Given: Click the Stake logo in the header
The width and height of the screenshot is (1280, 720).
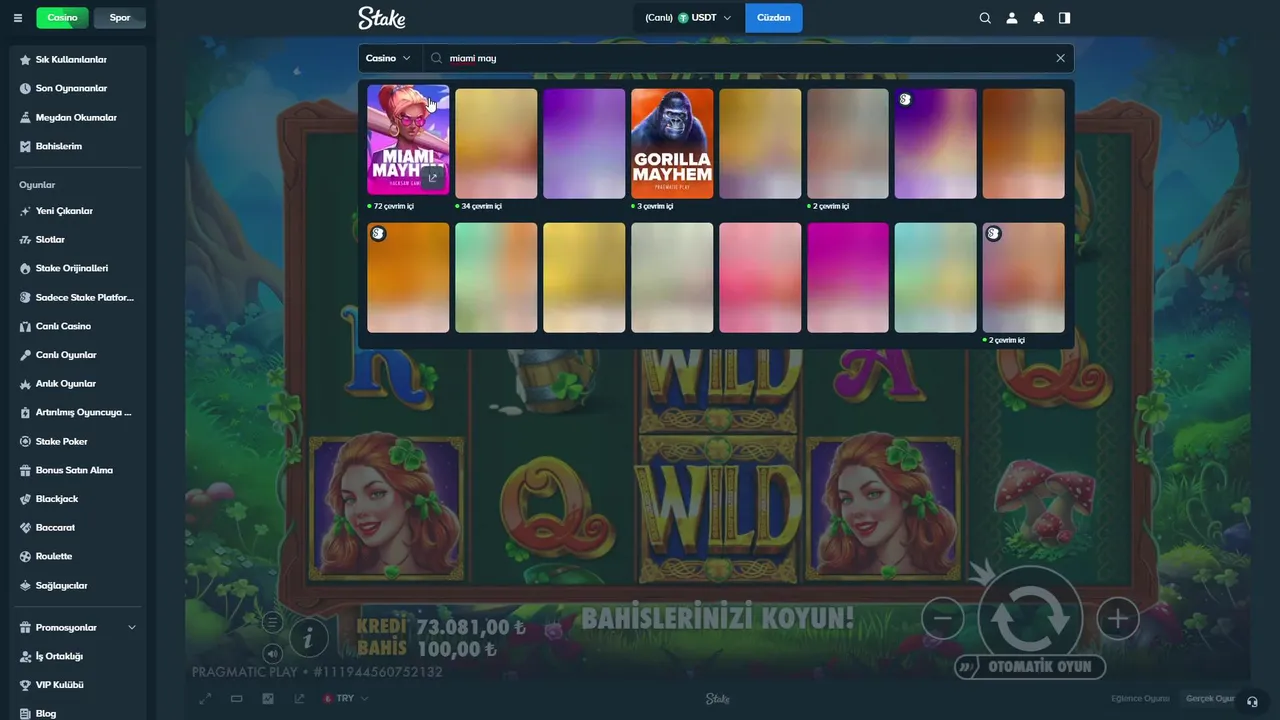Looking at the screenshot, I should (x=382, y=18).
